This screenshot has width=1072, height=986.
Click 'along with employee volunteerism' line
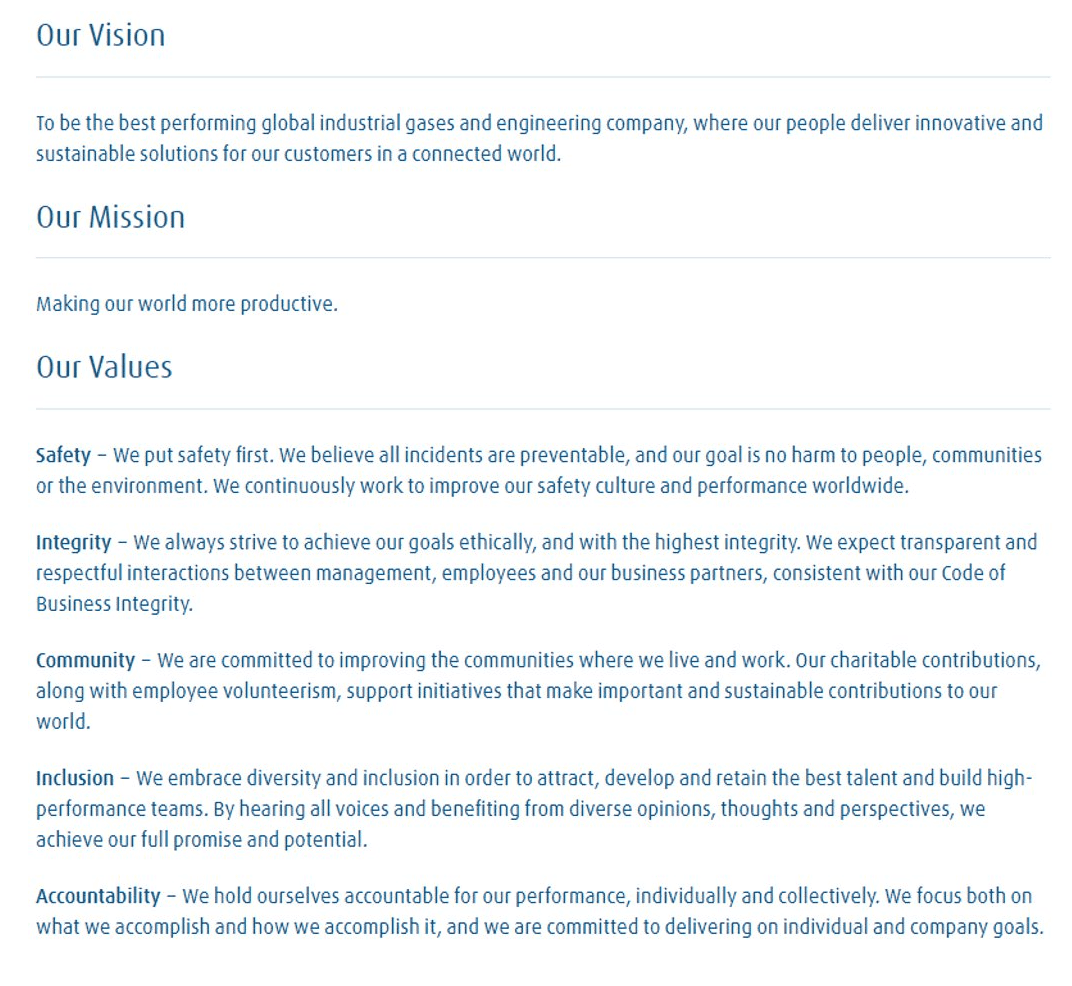(x=516, y=691)
